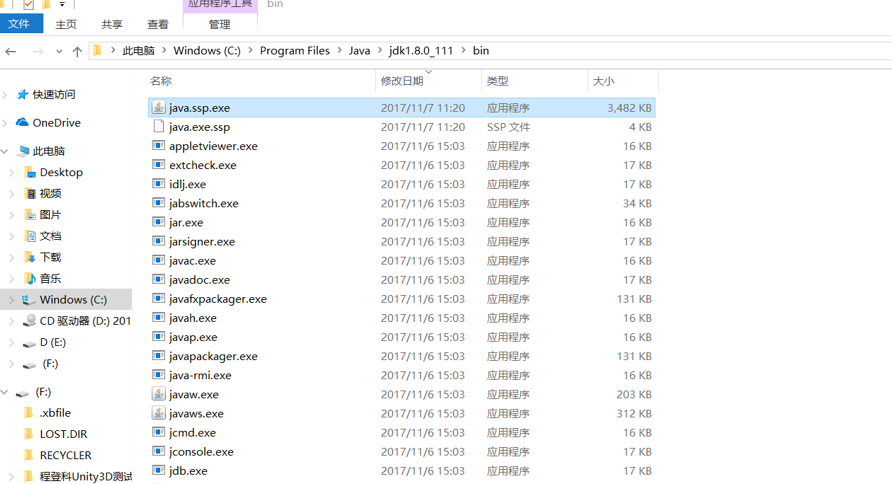892x484 pixels.
Task: Click the jconsole.exe file icon
Action: [x=159, y=452]
